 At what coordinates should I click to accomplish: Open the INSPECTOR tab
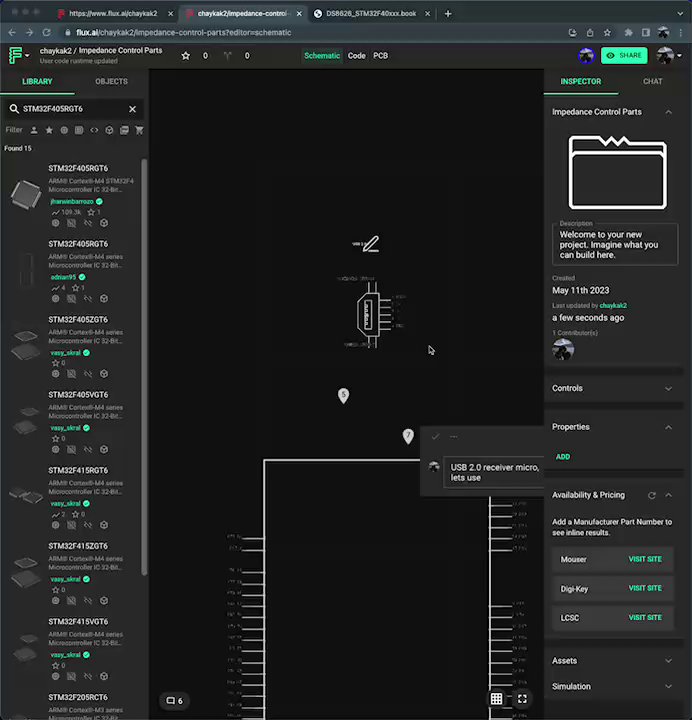pos(580,81)
